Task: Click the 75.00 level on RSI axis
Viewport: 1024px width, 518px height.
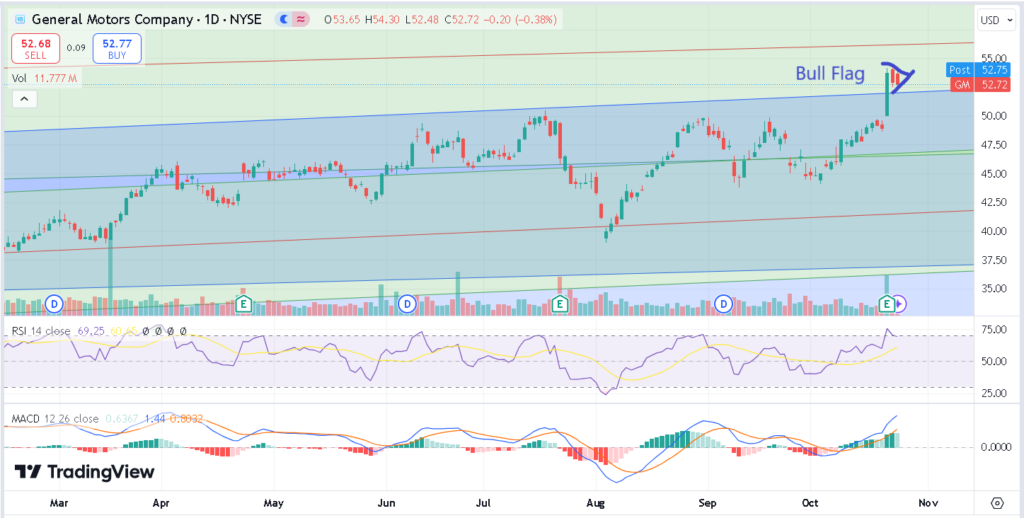Action: (x=992, y=330)
